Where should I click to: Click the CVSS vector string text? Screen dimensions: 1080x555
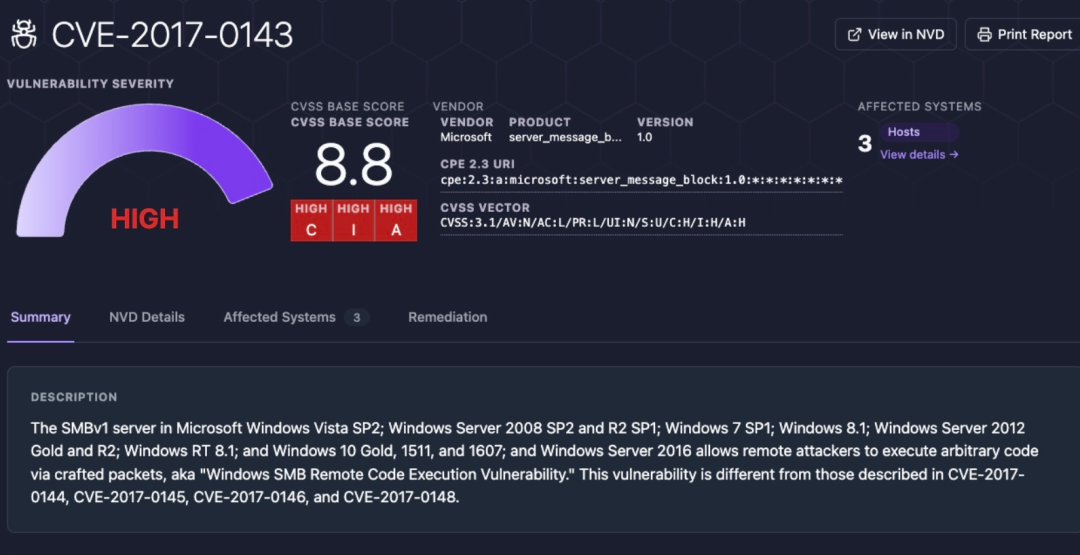tap(593, 222)
